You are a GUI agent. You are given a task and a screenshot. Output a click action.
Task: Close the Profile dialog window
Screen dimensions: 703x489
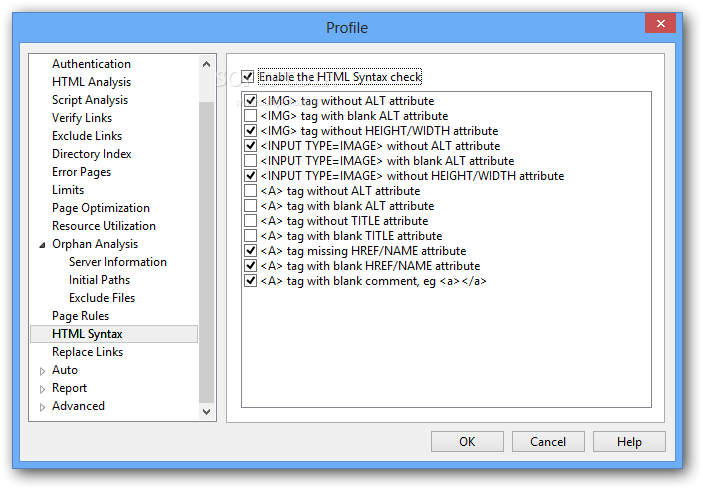[660, 23]
